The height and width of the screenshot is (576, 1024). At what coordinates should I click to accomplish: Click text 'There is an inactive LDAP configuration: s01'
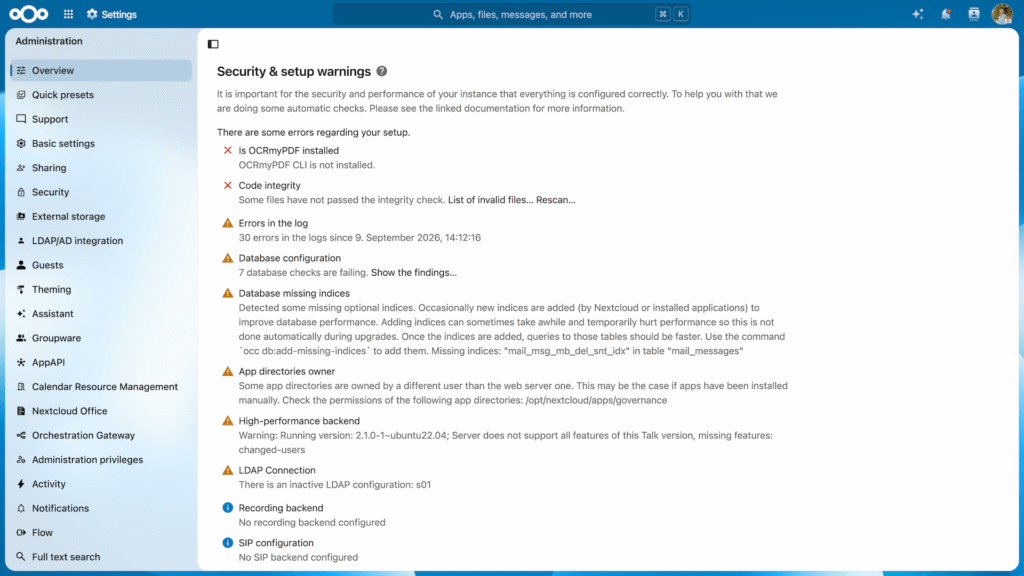point(334,485)
